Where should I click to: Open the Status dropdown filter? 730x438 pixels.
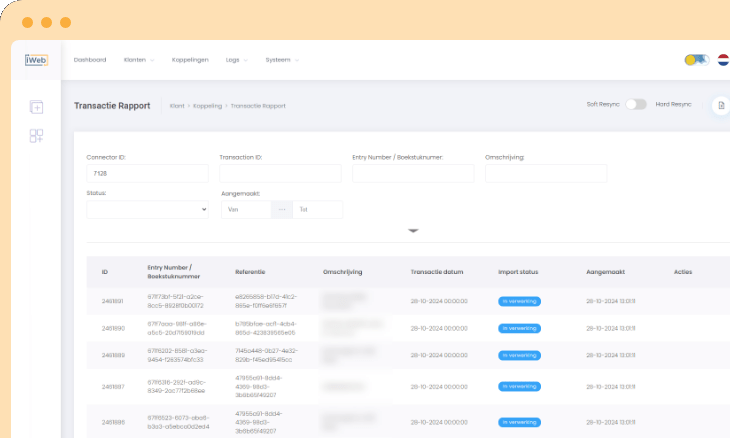point(147,210)
